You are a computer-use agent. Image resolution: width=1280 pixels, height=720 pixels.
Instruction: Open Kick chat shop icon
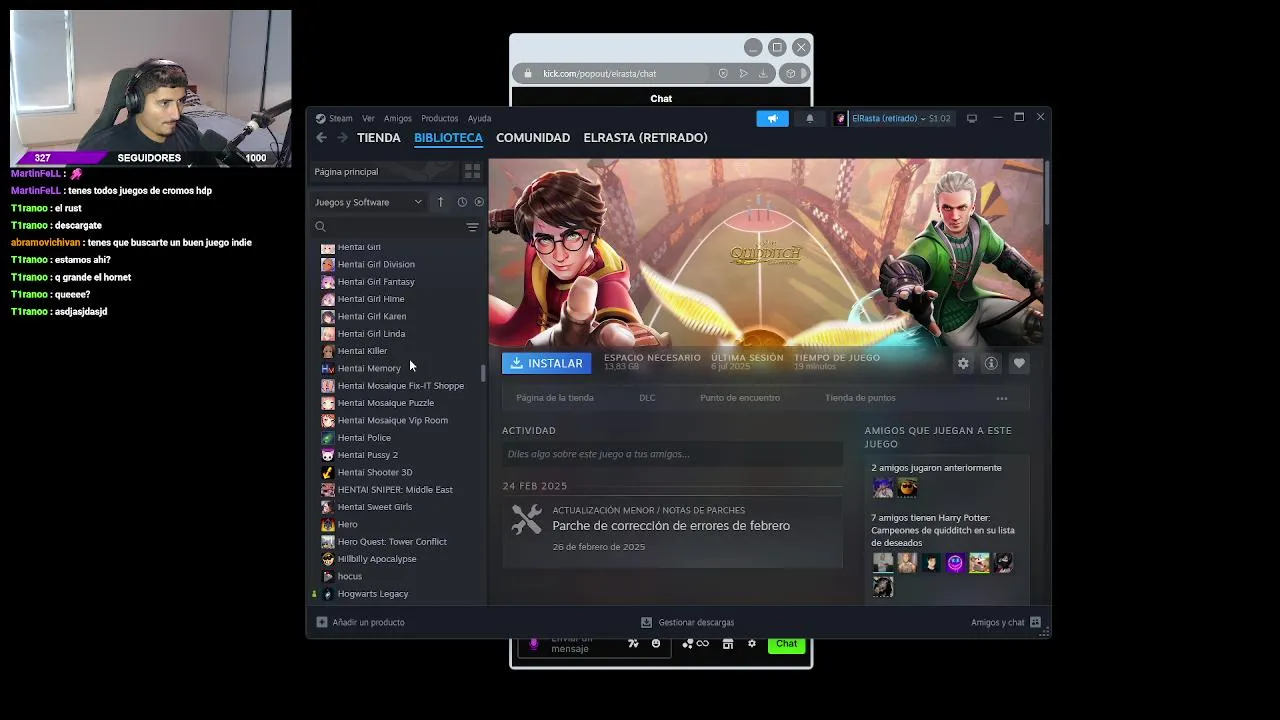[728, 644]
